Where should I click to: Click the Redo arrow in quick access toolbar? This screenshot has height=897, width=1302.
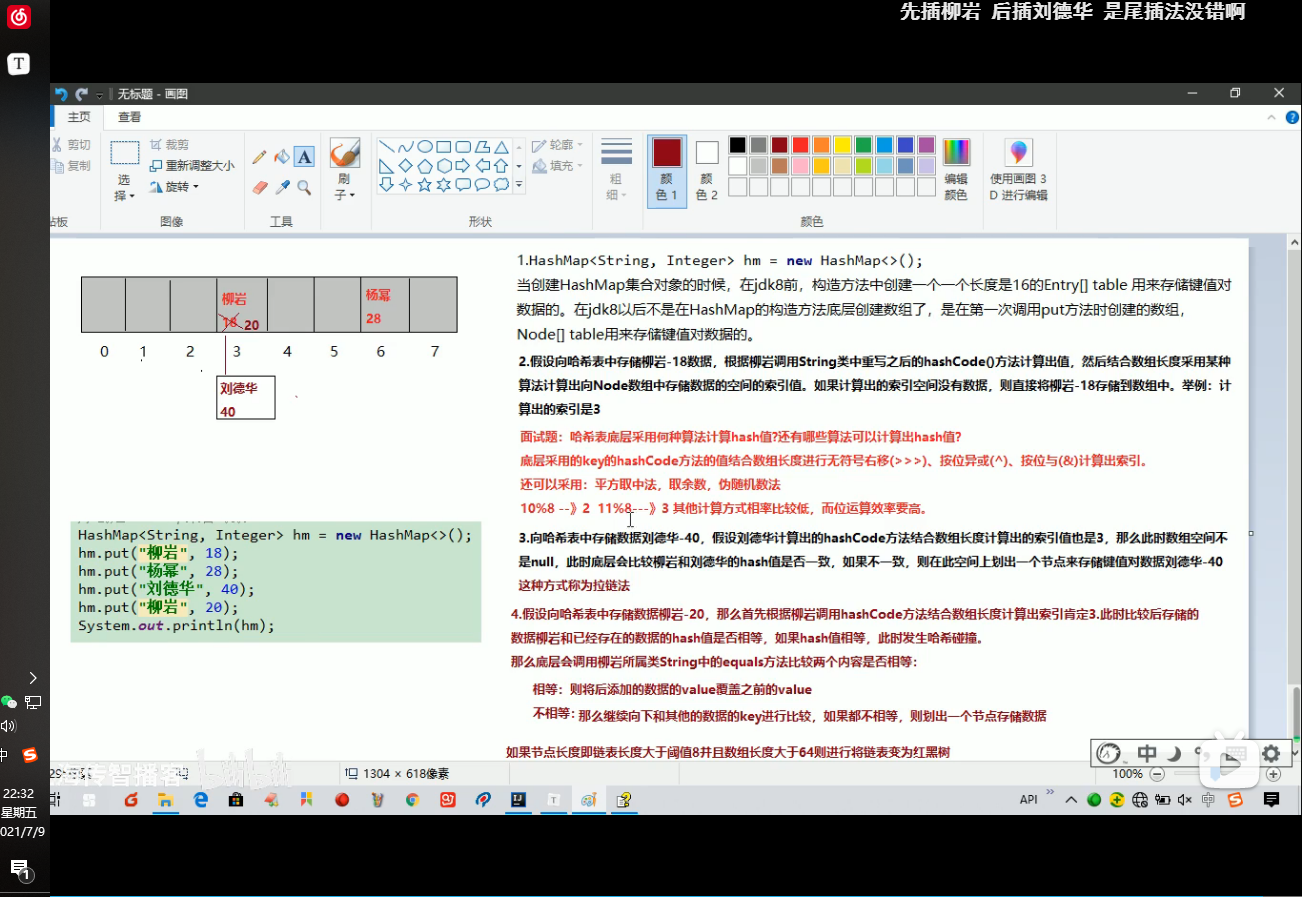82,94
